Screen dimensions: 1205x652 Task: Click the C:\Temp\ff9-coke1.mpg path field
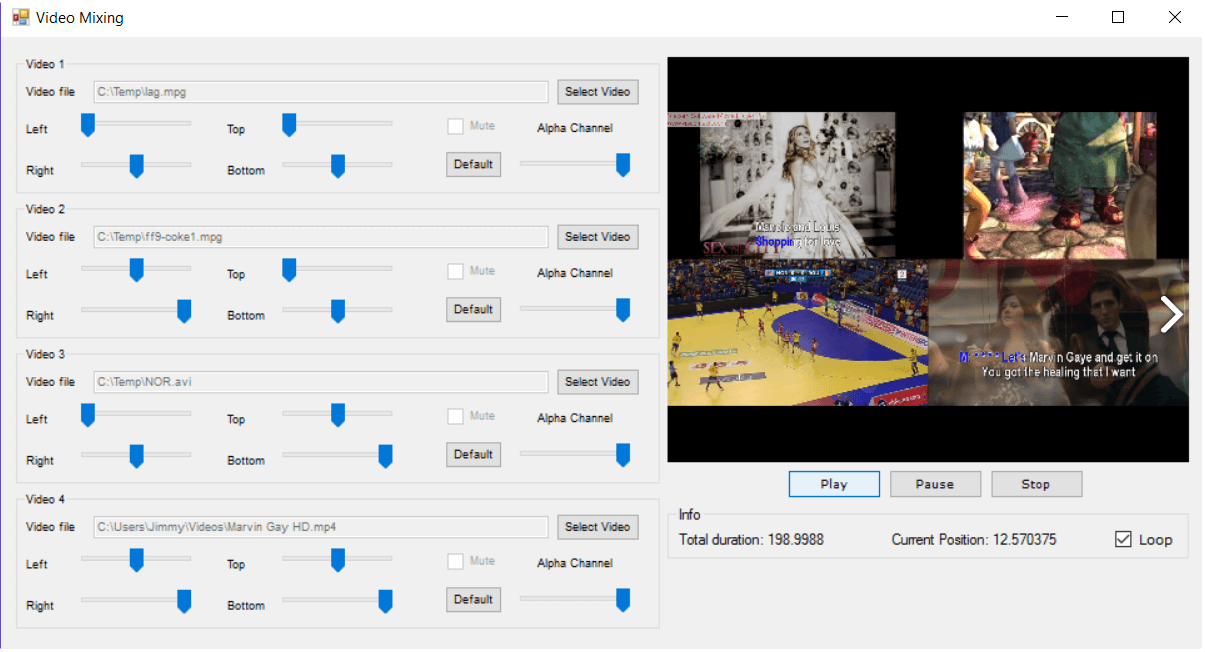point(320,237)
